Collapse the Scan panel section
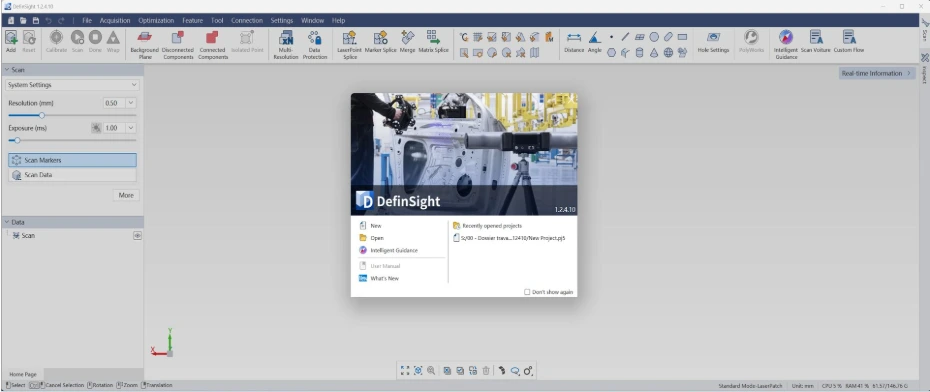930x392 pixels. tap(7, 69)
